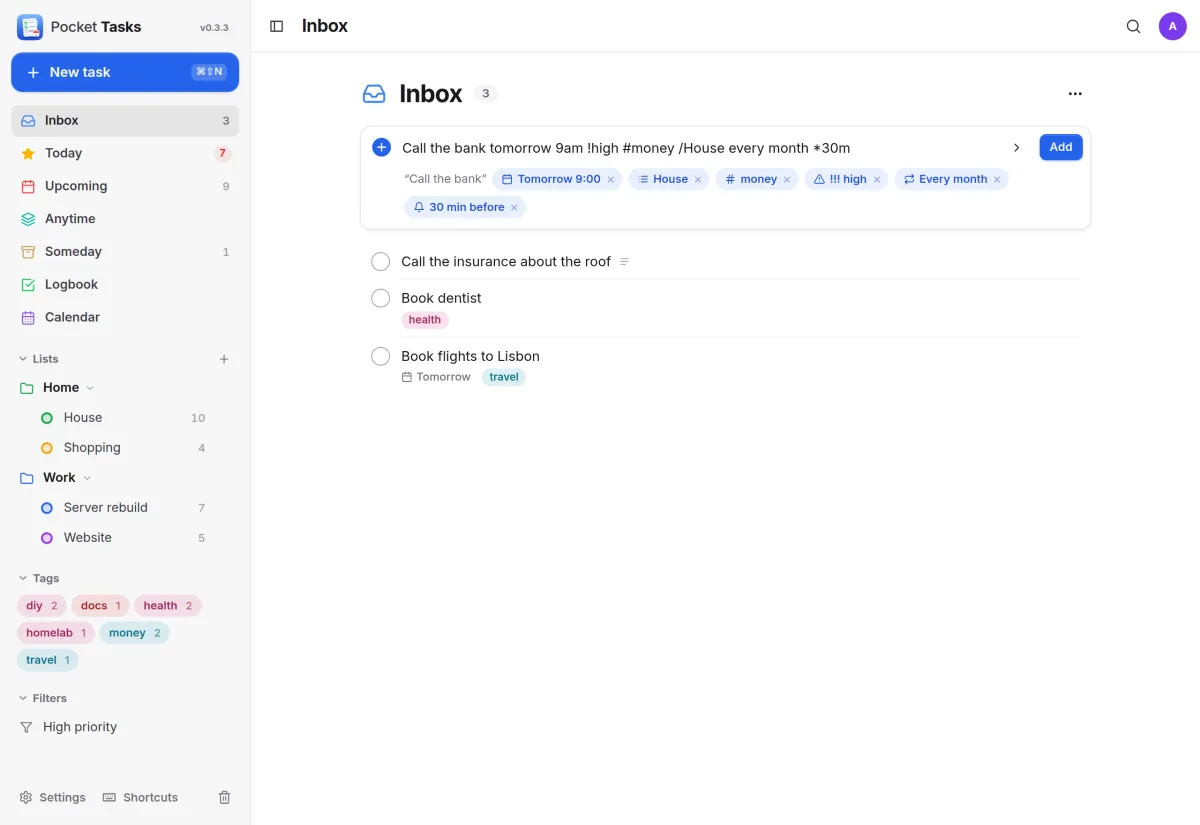The image size is (1200, 825).
Task: Toggle the sidebar panel icon
Action: [x=277, y=26]
